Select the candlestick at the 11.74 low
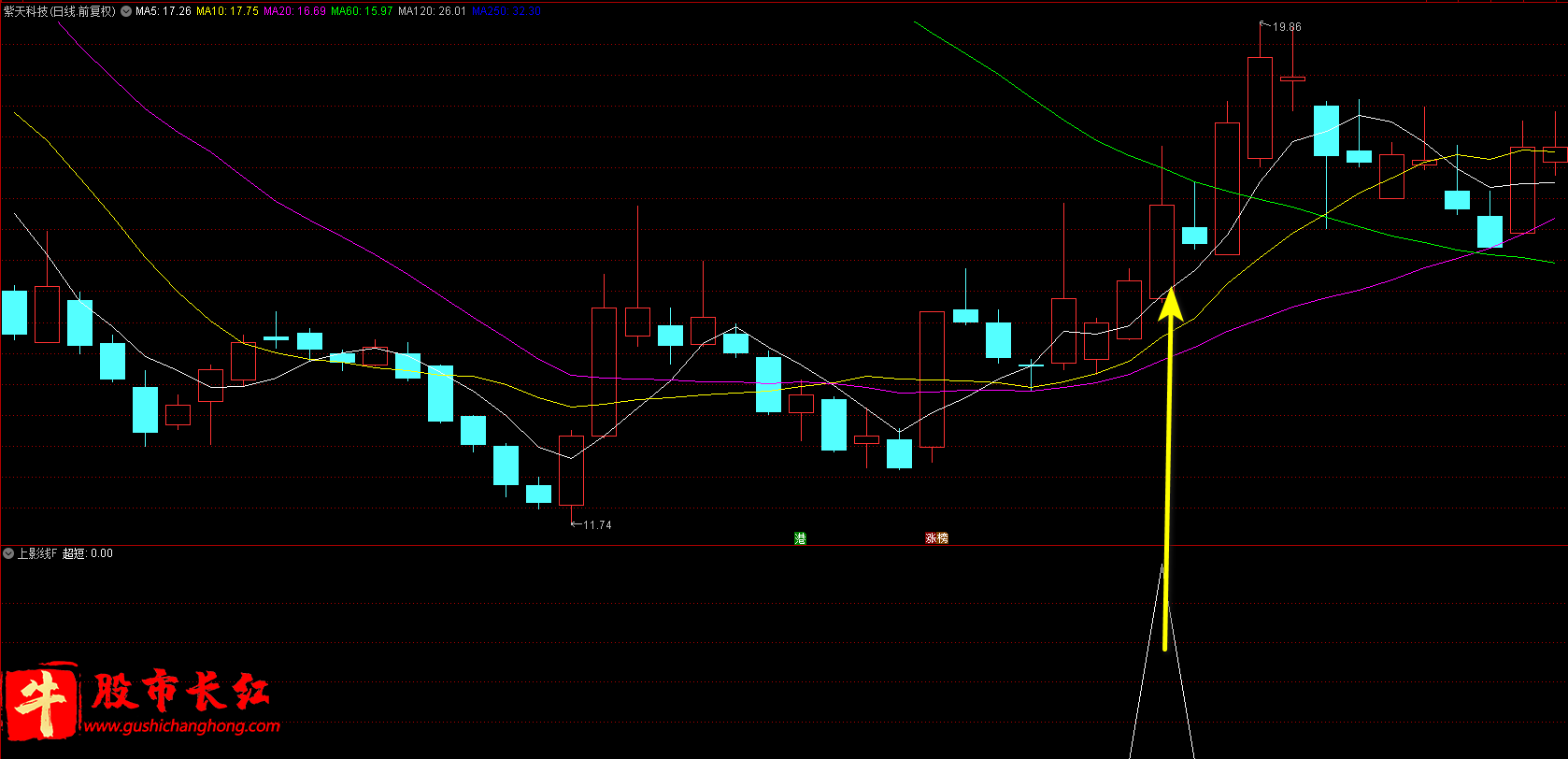 pyautogui.click(x=571, y=470)
